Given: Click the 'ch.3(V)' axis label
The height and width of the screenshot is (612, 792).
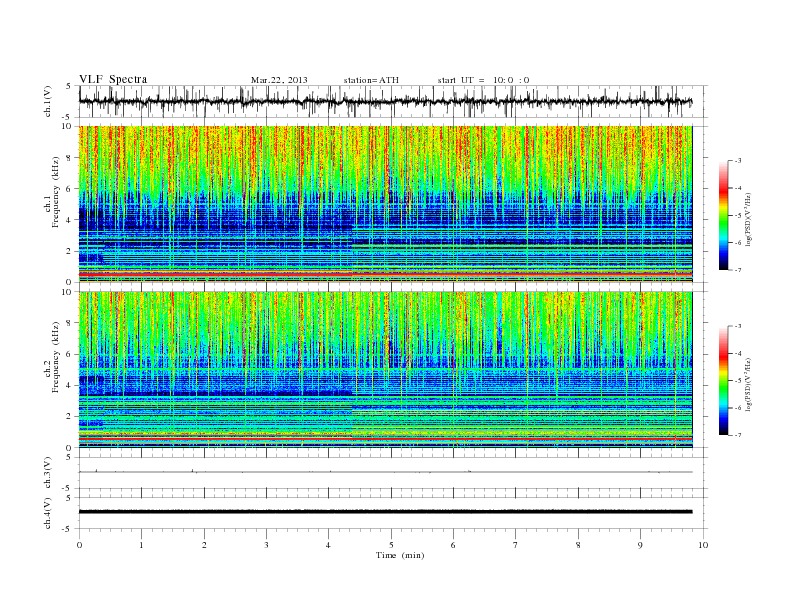Looking at the screenshot, I should click(48, 473).
